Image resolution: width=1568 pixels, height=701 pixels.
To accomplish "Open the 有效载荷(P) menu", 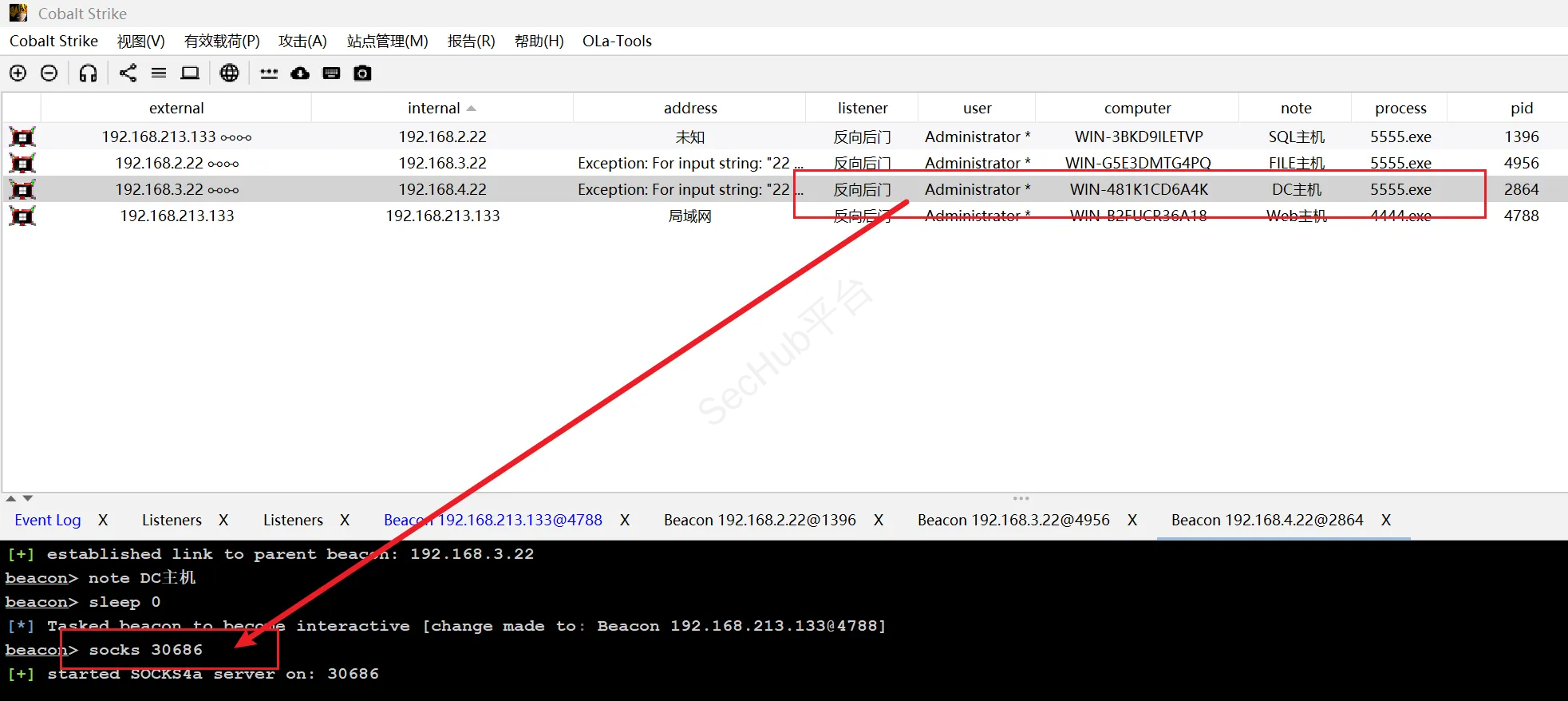I will (222, 41).
